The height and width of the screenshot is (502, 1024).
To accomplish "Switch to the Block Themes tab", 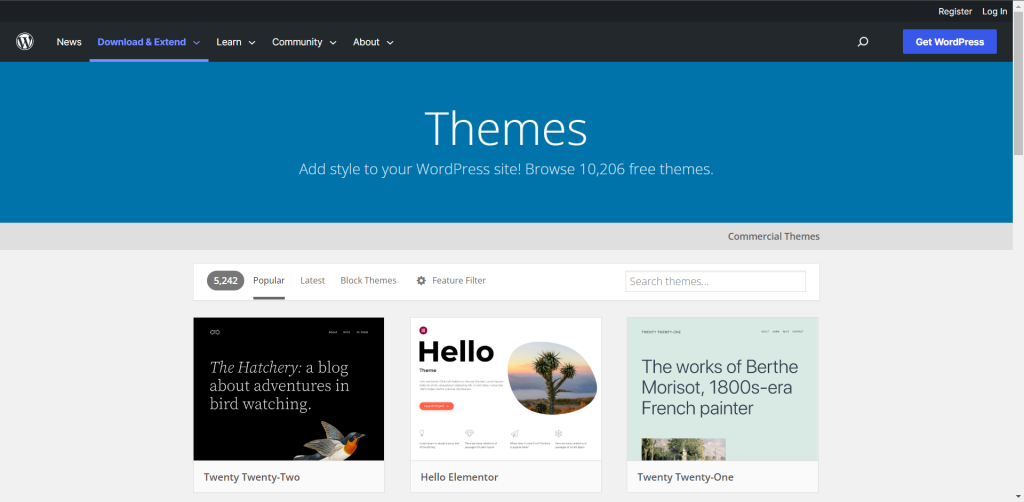I will coord(368,281).
